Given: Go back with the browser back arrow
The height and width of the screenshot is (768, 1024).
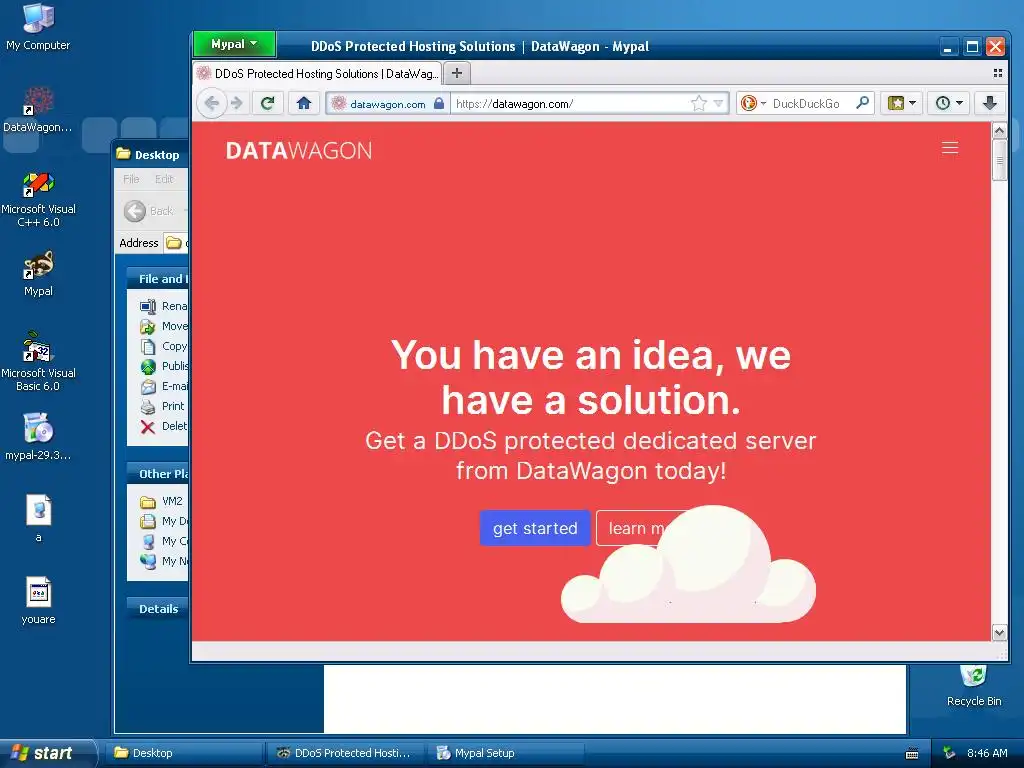Looking at the screenshot, I should 211,103.
